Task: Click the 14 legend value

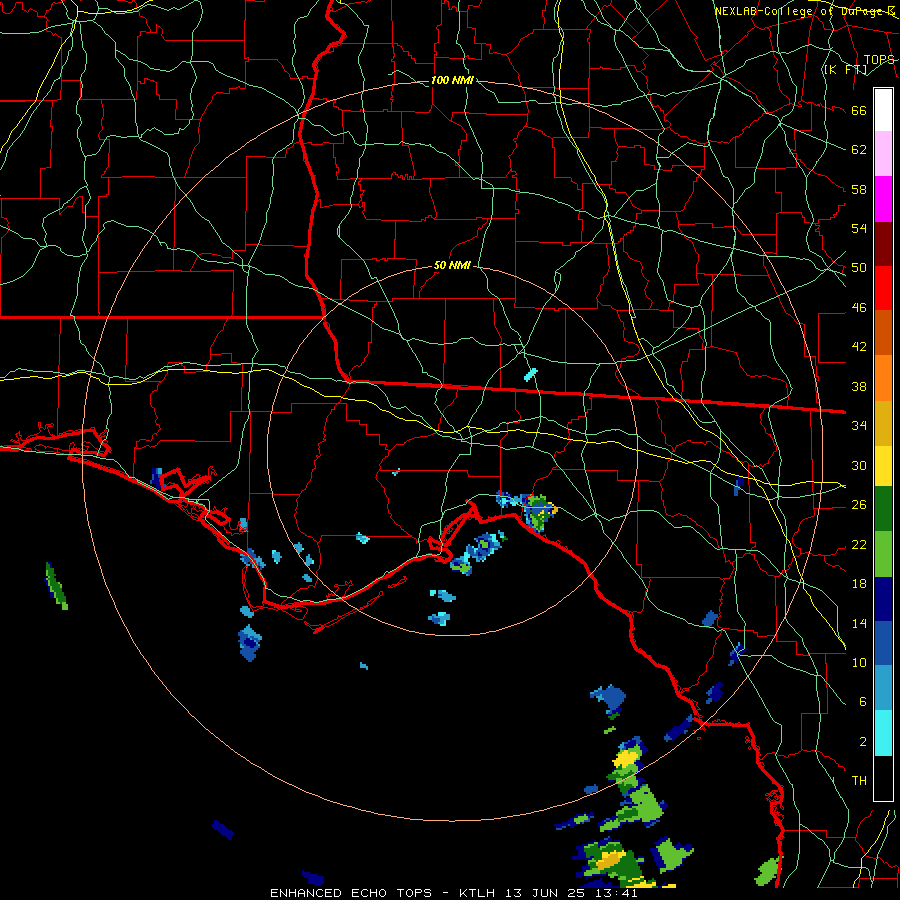Action: [859, 623]
